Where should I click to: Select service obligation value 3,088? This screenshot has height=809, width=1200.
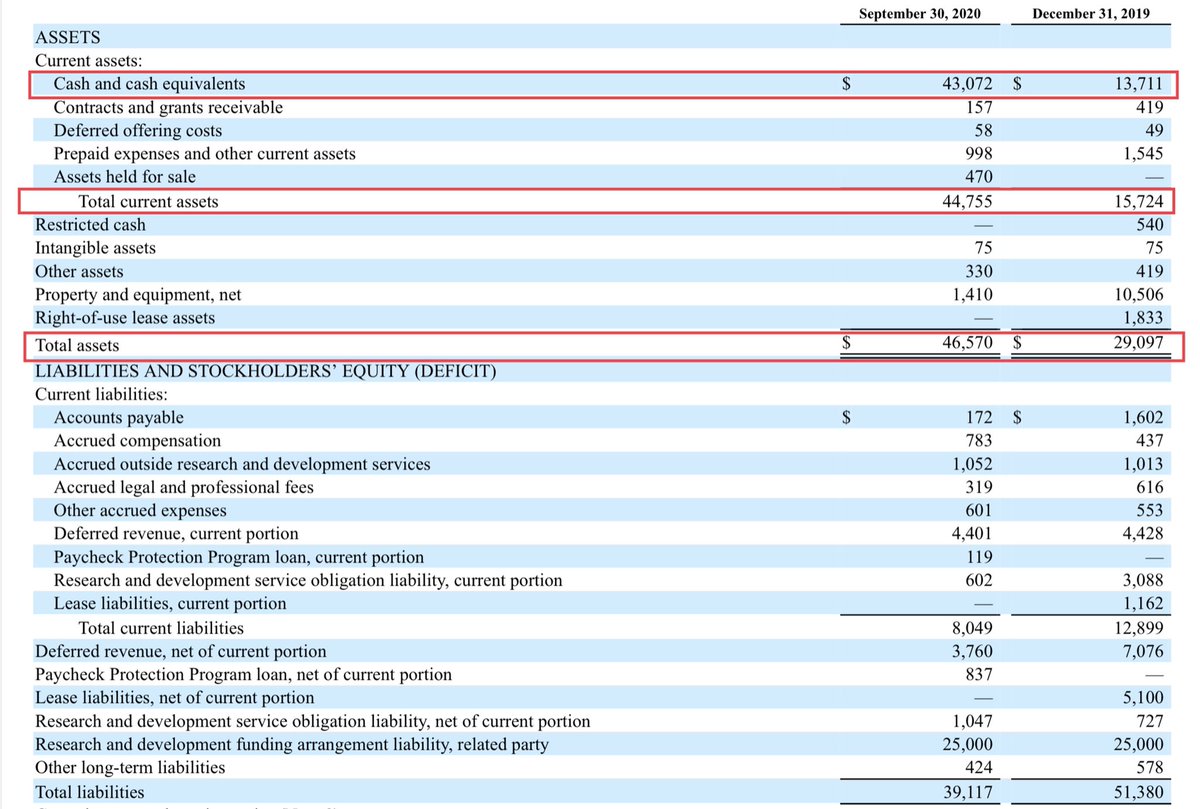point(1142,580)
